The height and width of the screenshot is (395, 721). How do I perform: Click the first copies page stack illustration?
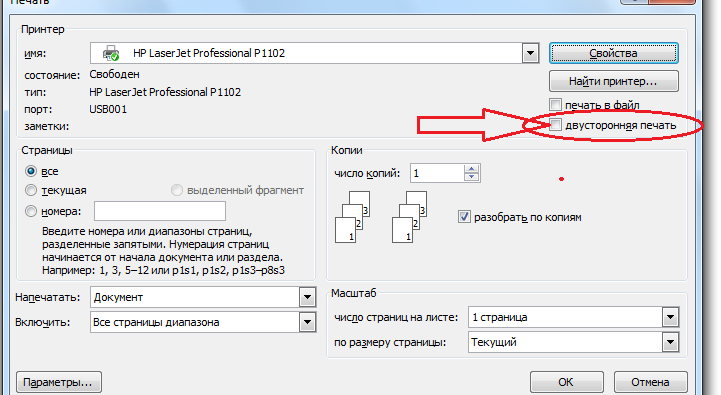coord(352,217)
